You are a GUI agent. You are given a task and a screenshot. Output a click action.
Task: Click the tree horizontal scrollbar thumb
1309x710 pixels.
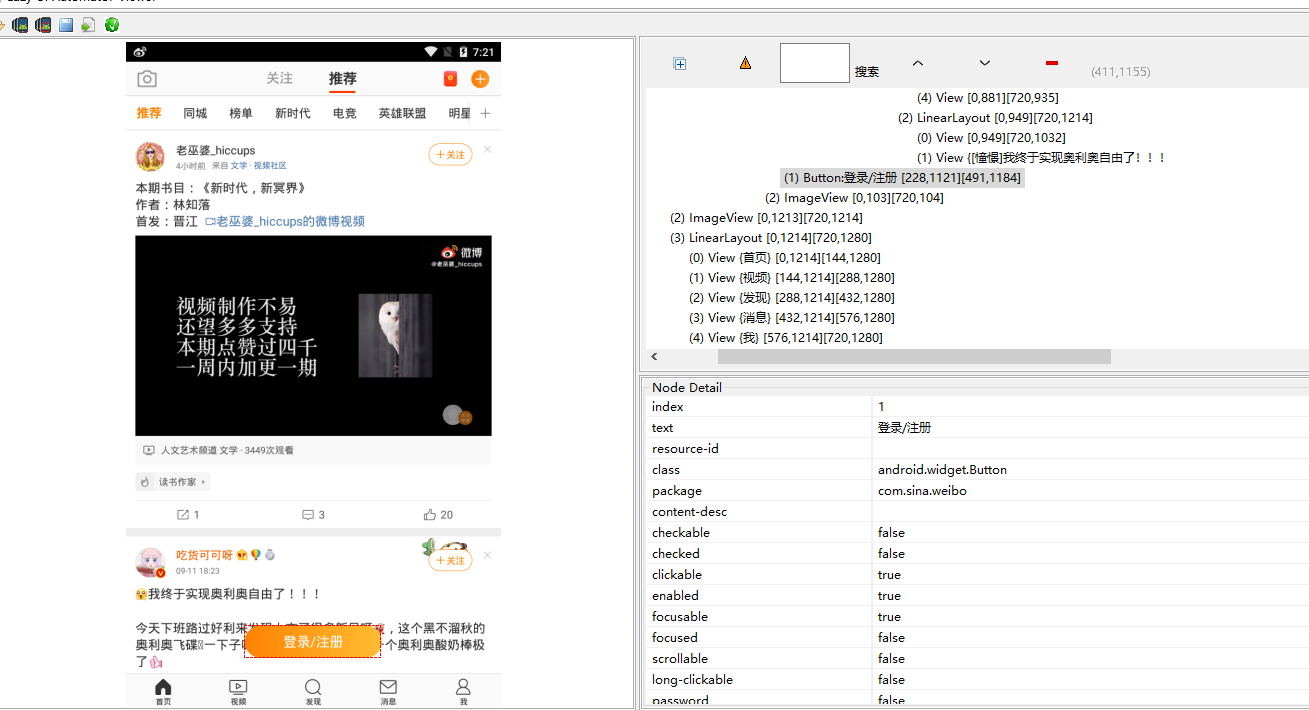[914, 357]
